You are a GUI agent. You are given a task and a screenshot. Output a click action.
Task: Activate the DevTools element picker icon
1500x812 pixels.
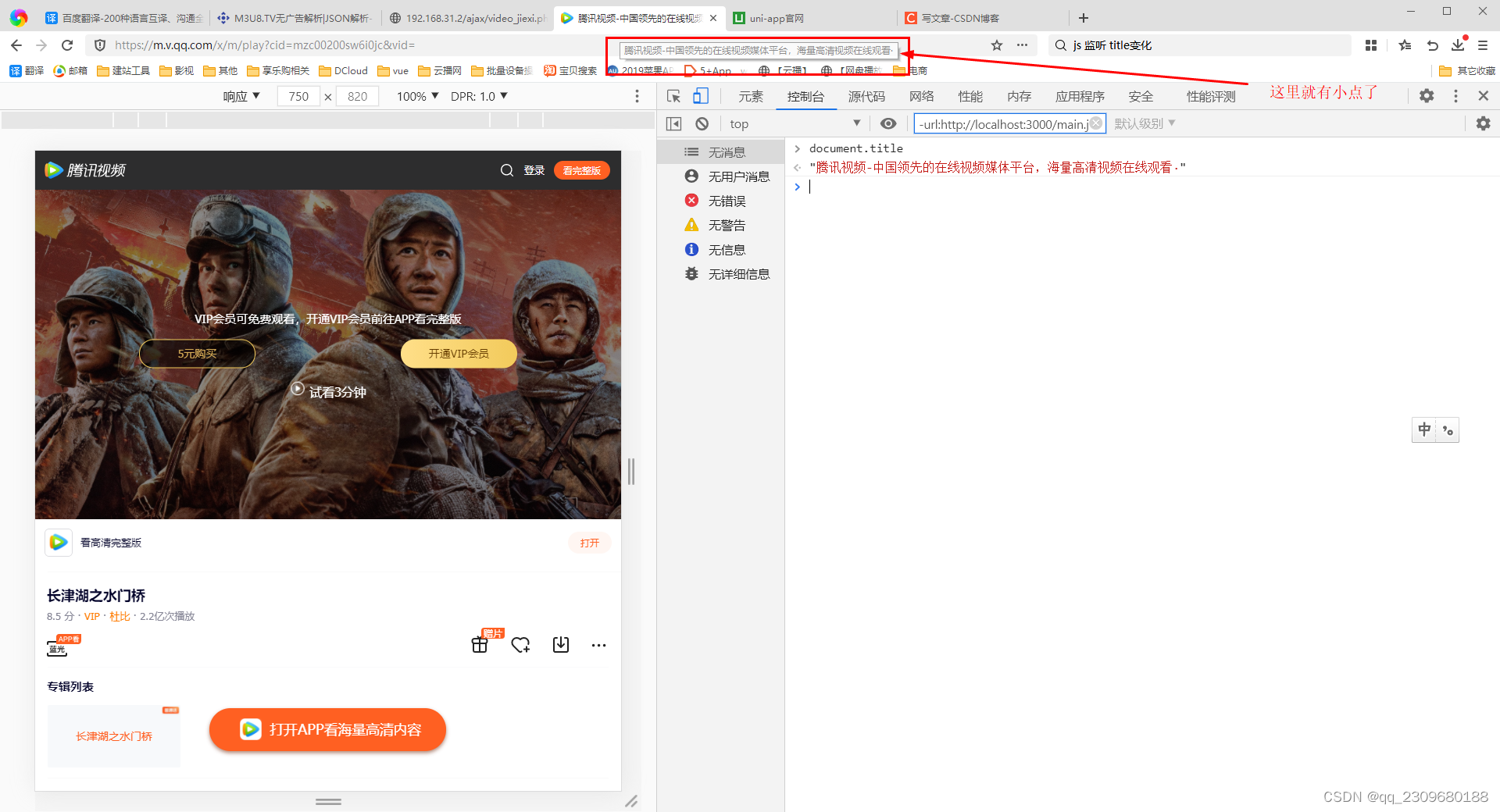(673, 96)
